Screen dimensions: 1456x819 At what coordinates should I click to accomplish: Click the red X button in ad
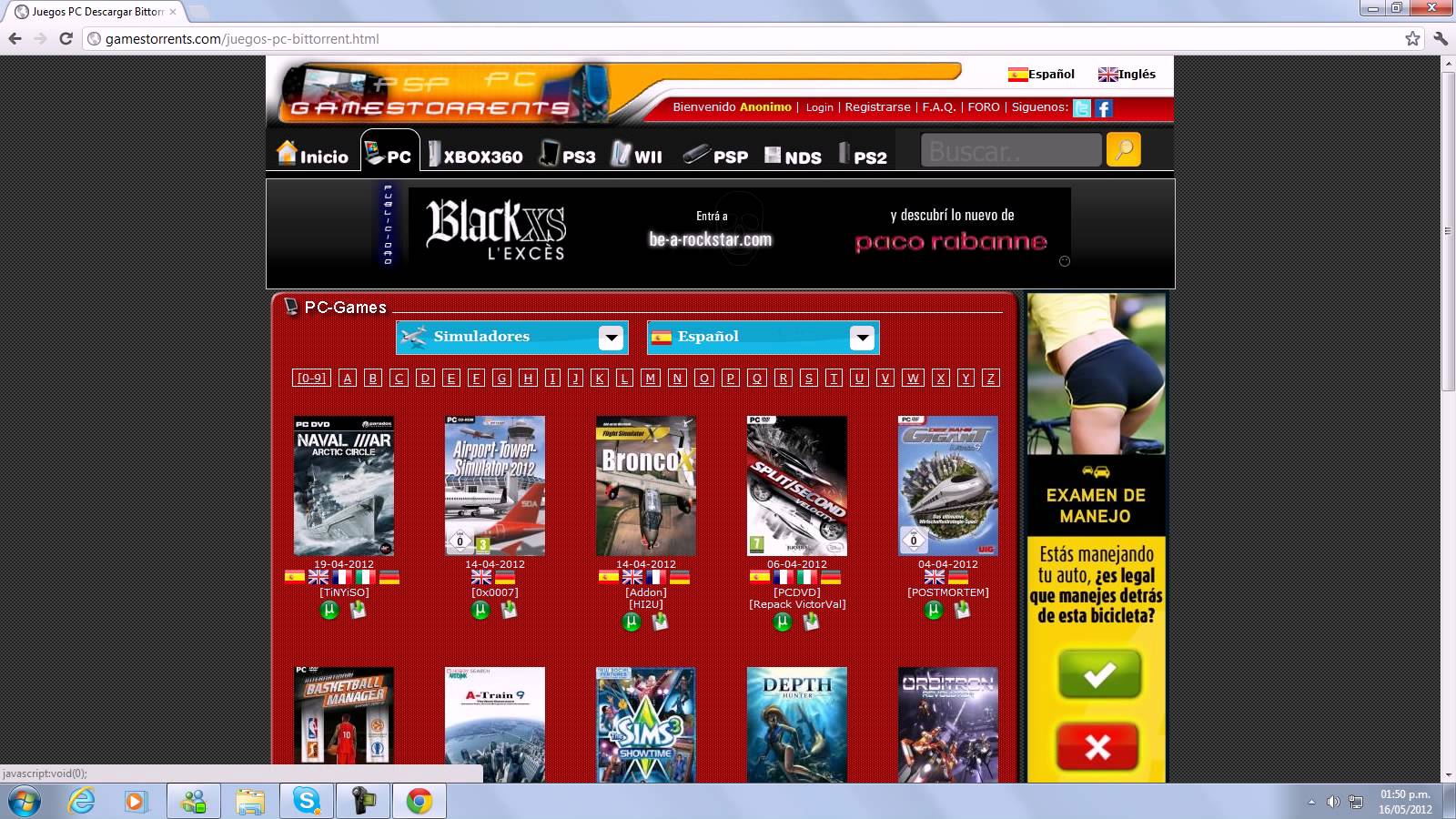tap(1097, 747)
